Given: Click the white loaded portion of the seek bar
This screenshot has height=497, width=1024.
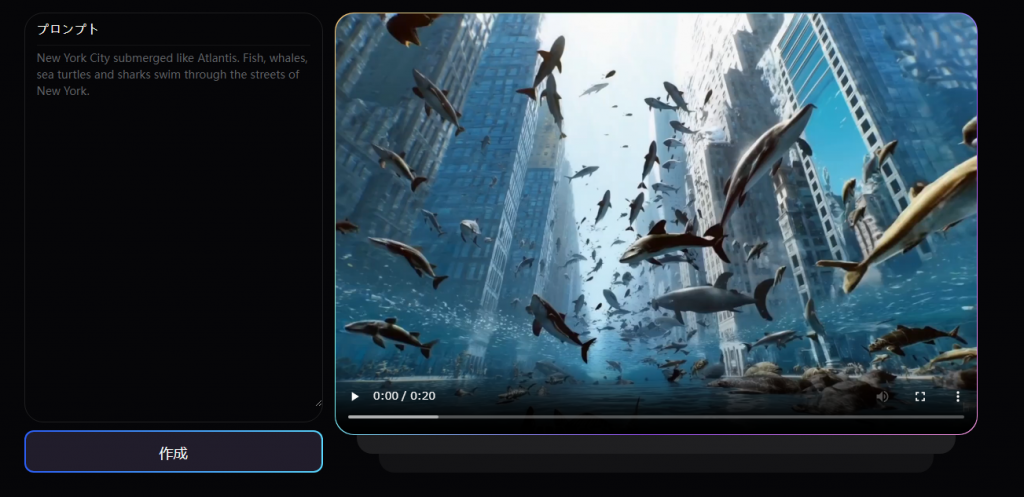Looking at the screenshot, I should pyautogui.click(x=395, y=416).
